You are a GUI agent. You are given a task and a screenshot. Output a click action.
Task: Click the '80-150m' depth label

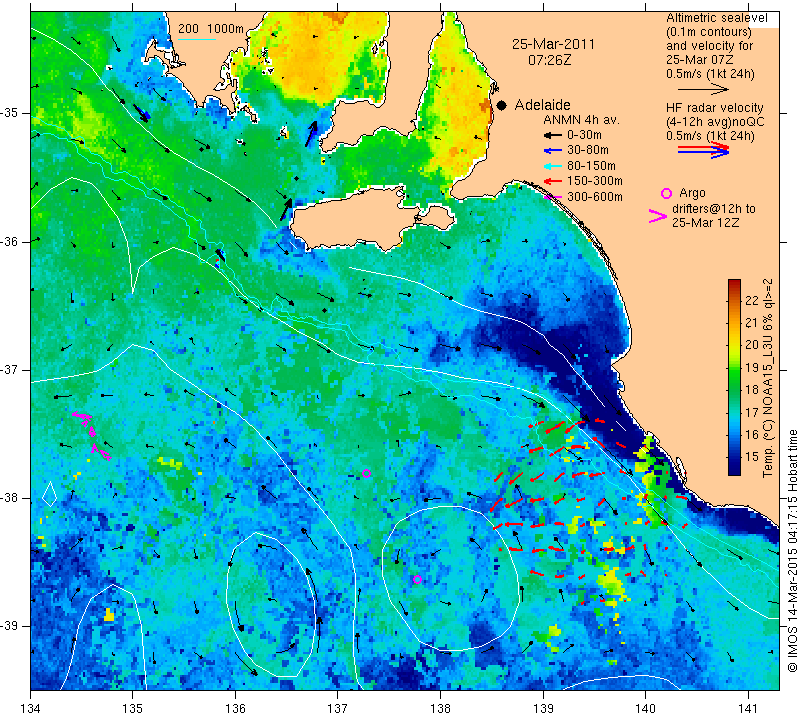click(591, 166)
